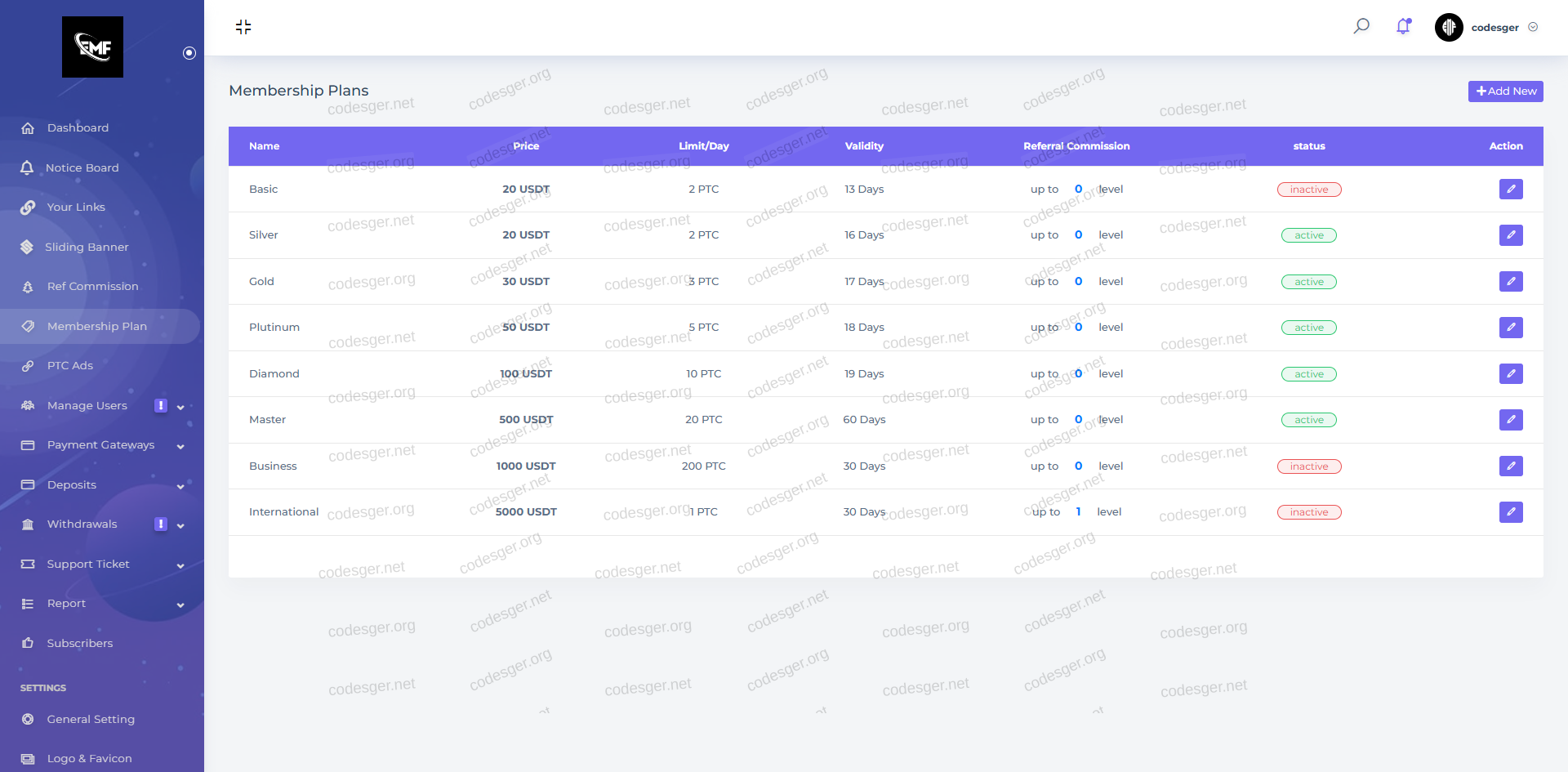The width and height of the screenshot is (1568, 772).
Task: Click the inactive status badge for Business
Action: coord(1308,466)
